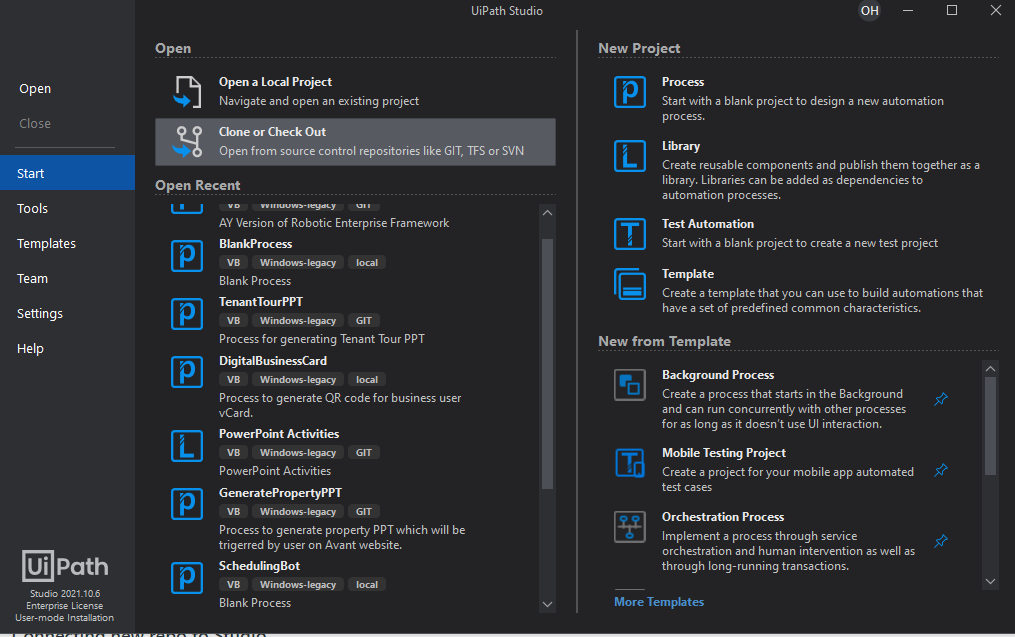1015x637 pixels.
Task: Click the 'Studio 2021.10.6' version text
Action: tap(65, 594)
